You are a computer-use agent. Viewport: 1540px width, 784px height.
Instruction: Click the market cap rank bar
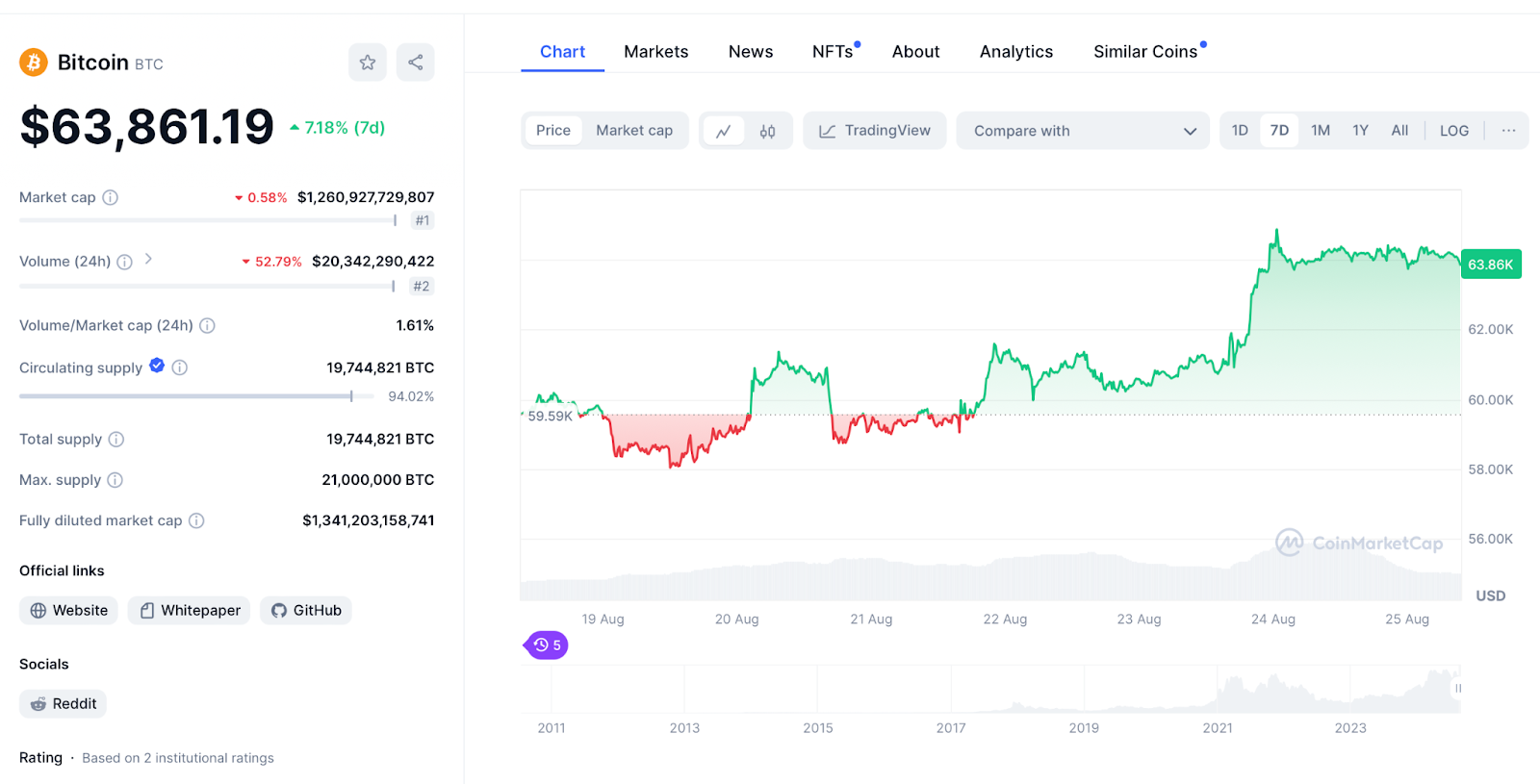208,220
